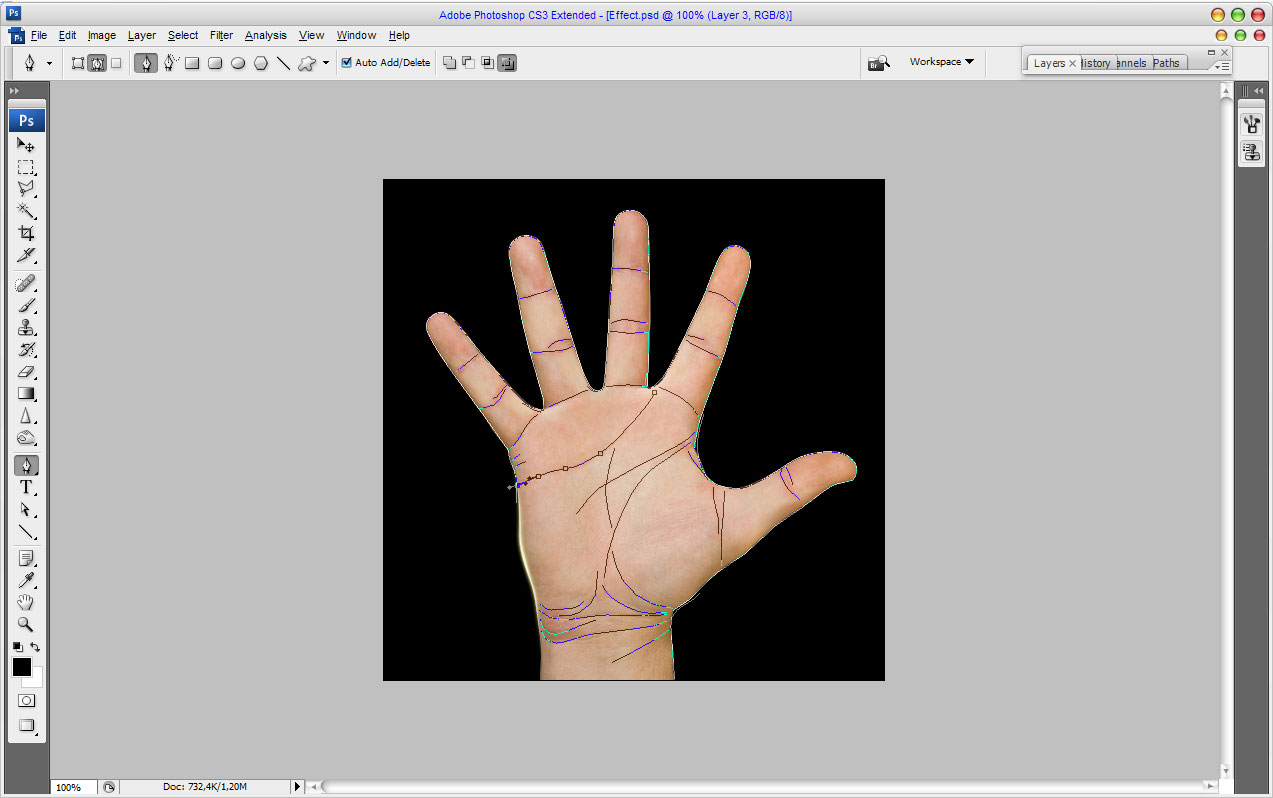Click the Go to Bridge button
This screenshot has height=798, width=1273.
(x=878, y=63)
